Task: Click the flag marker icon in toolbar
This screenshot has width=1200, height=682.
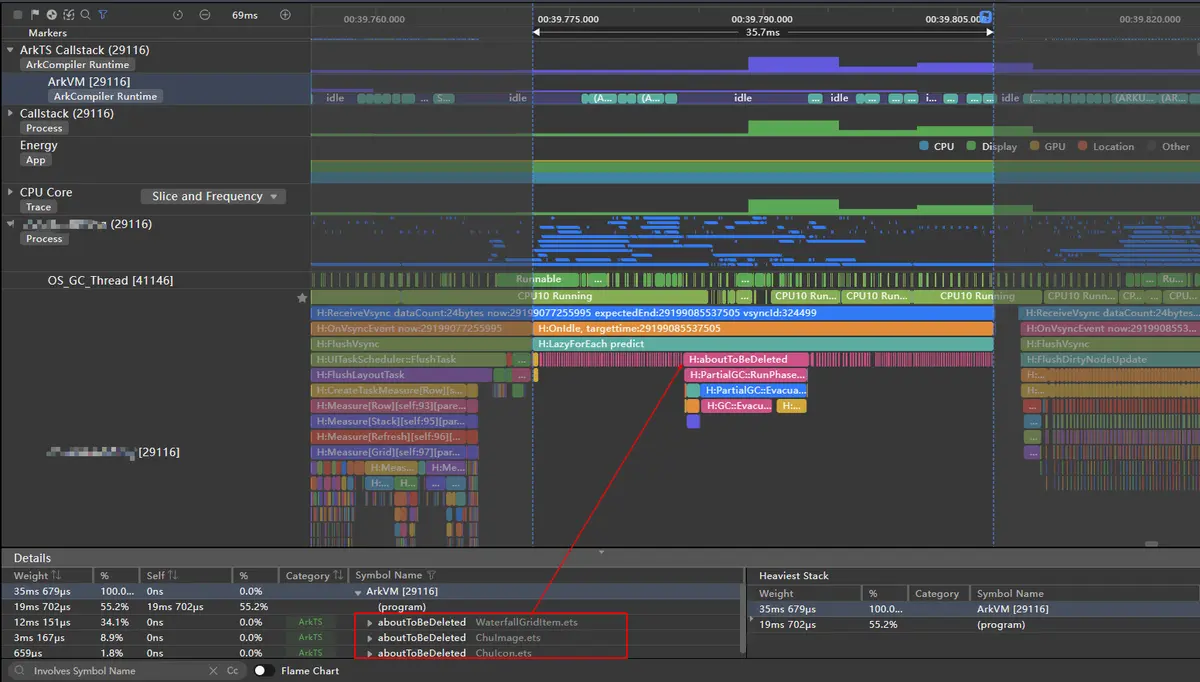Action: [35, 15]
